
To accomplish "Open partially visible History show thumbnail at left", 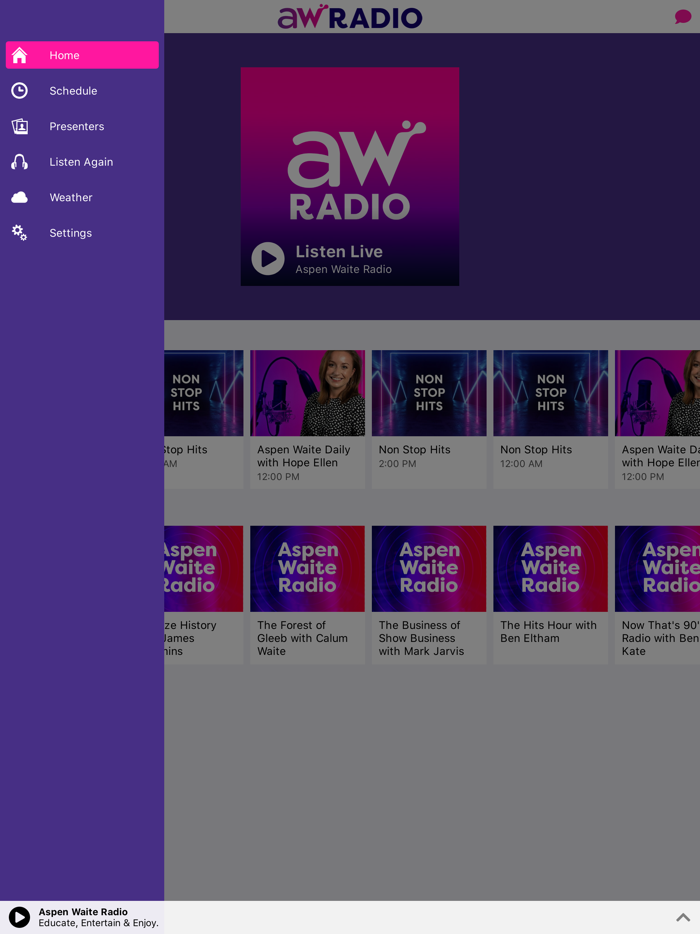I will pos(204,569).
